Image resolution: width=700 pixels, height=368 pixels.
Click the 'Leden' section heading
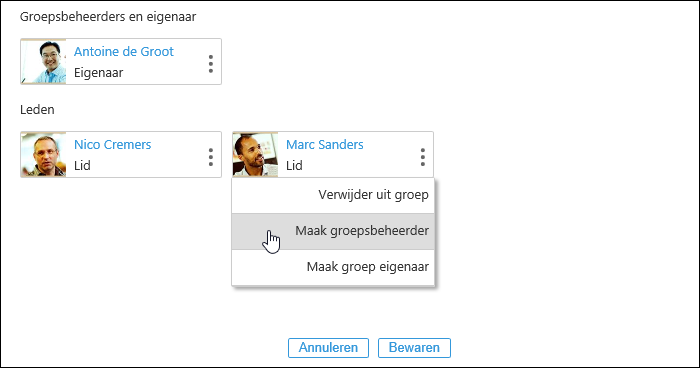point(37,110)
